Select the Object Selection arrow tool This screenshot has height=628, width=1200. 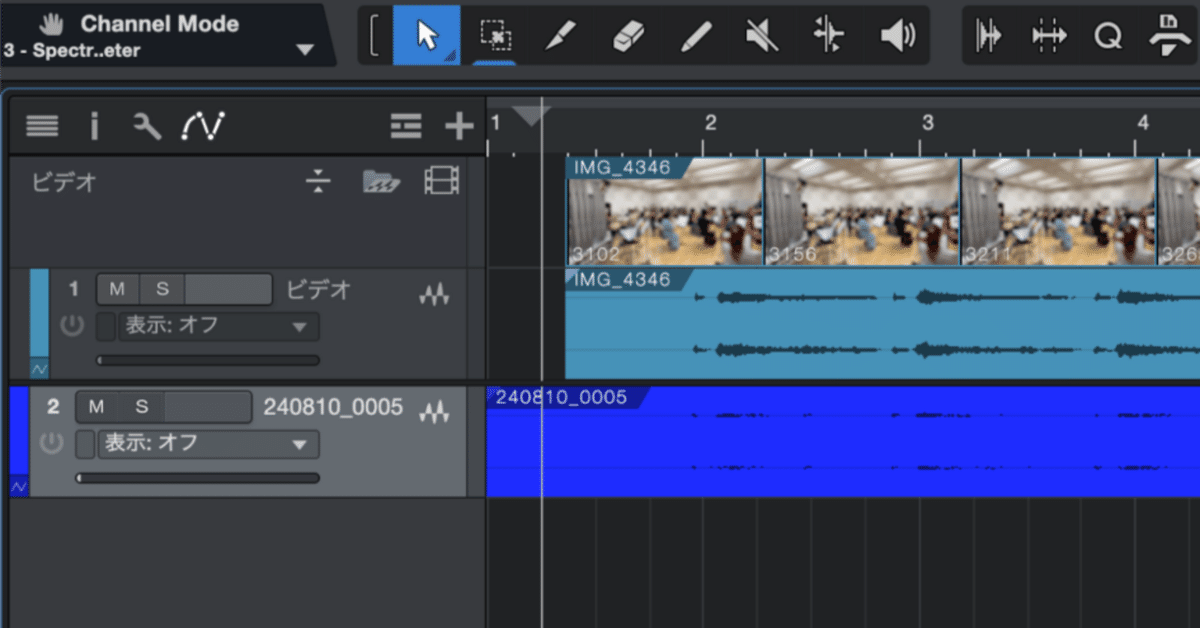tap(426, 33)
